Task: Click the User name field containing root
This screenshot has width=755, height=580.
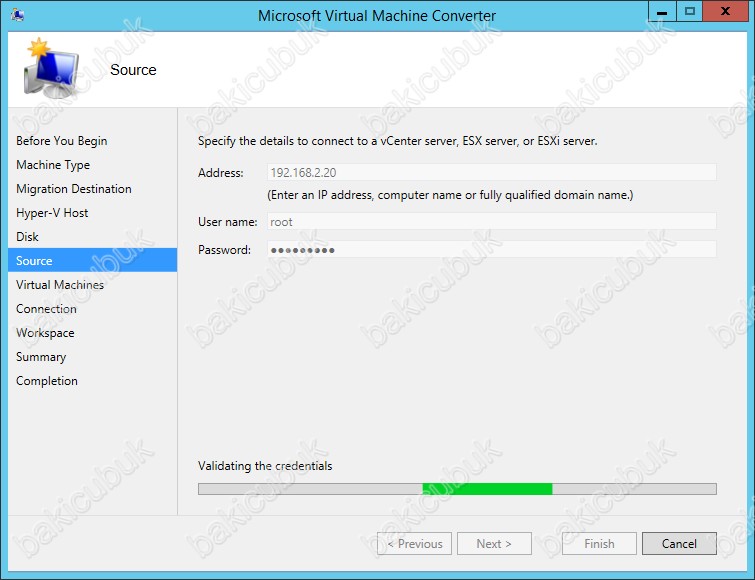Action: click(492, 221)
